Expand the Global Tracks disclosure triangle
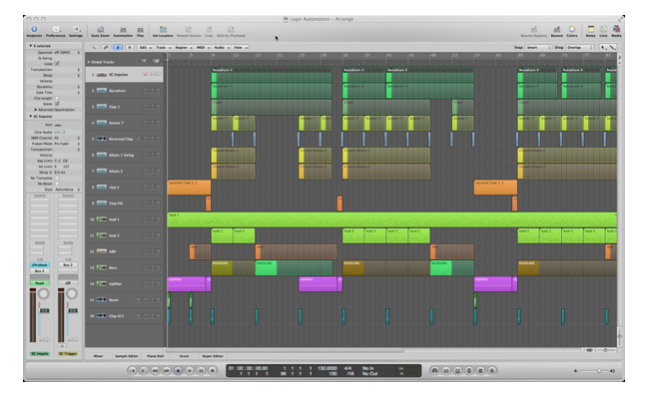This screenshot has width=660, height=403. pyautogui.click(x=88, y=62)
